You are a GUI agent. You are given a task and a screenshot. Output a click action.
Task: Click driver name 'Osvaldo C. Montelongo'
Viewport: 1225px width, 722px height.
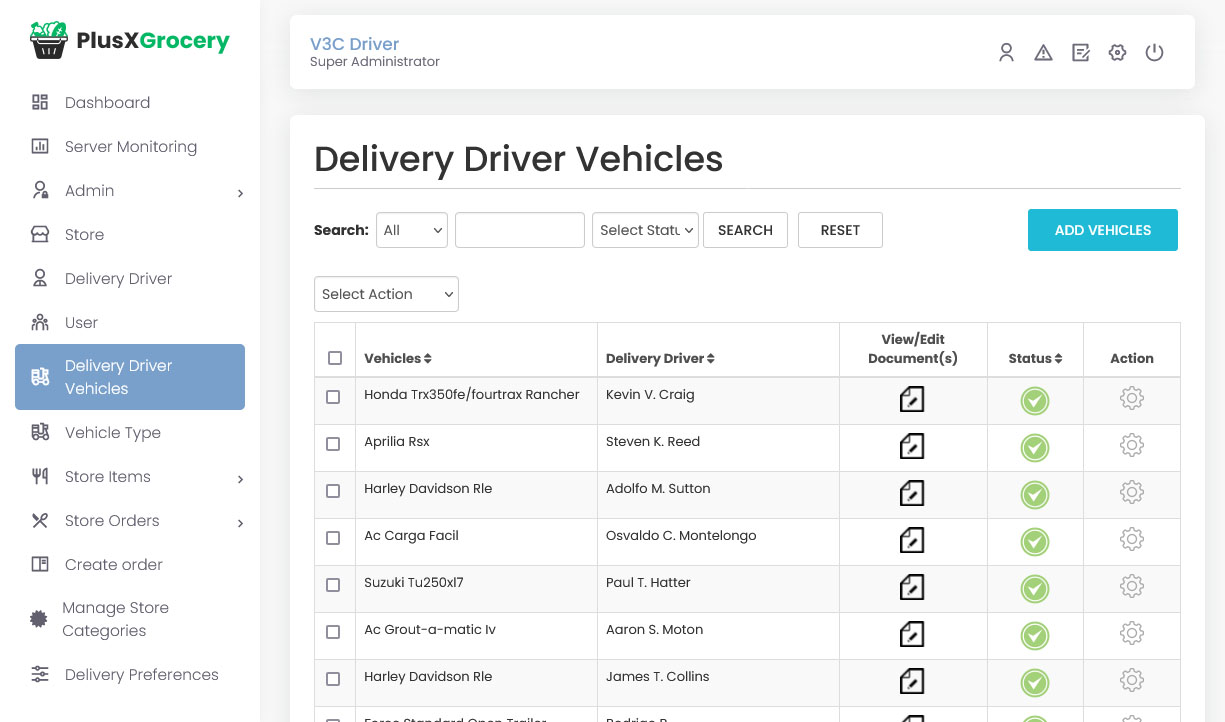pos(681,535)
